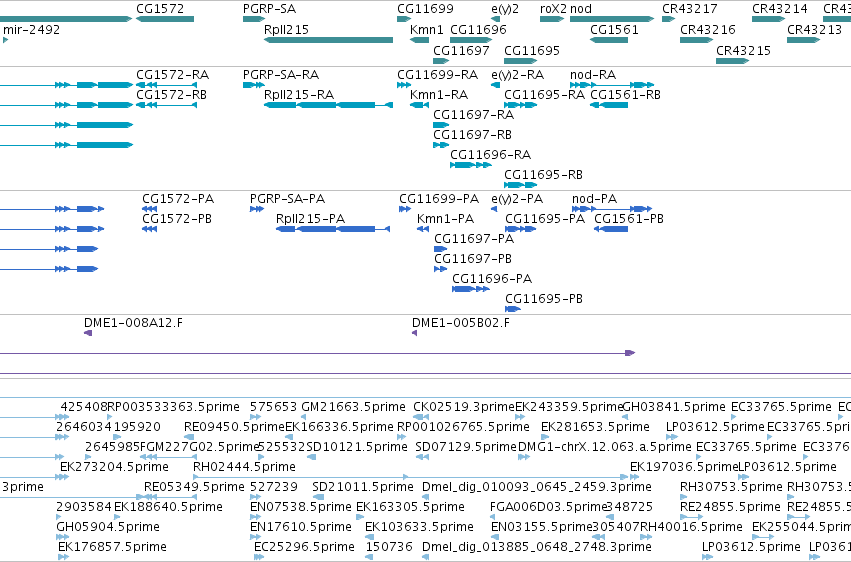Select the EK103633.5prime EST label
The width and height of the screenshot is (851, 562).
pyautogui.click(x=419, y=527)
